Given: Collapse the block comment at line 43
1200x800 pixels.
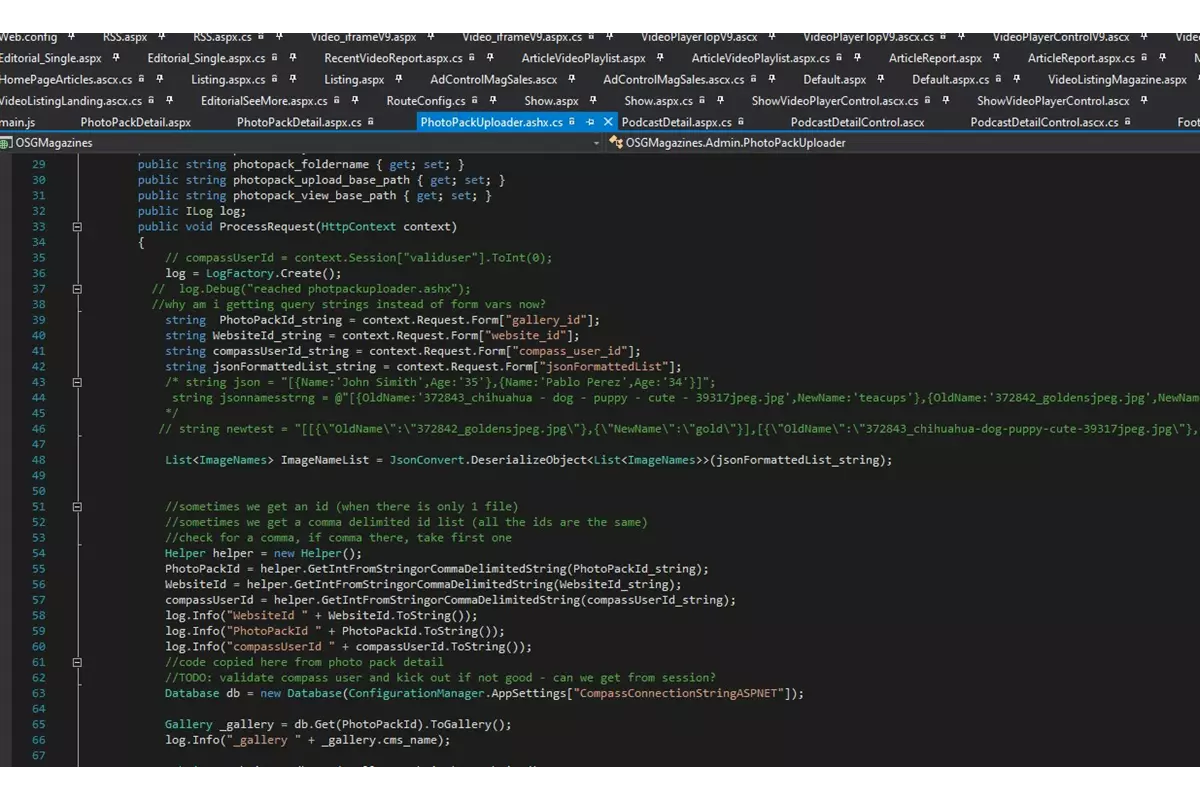Looking at the screenshot, I should tap(77, 382).
